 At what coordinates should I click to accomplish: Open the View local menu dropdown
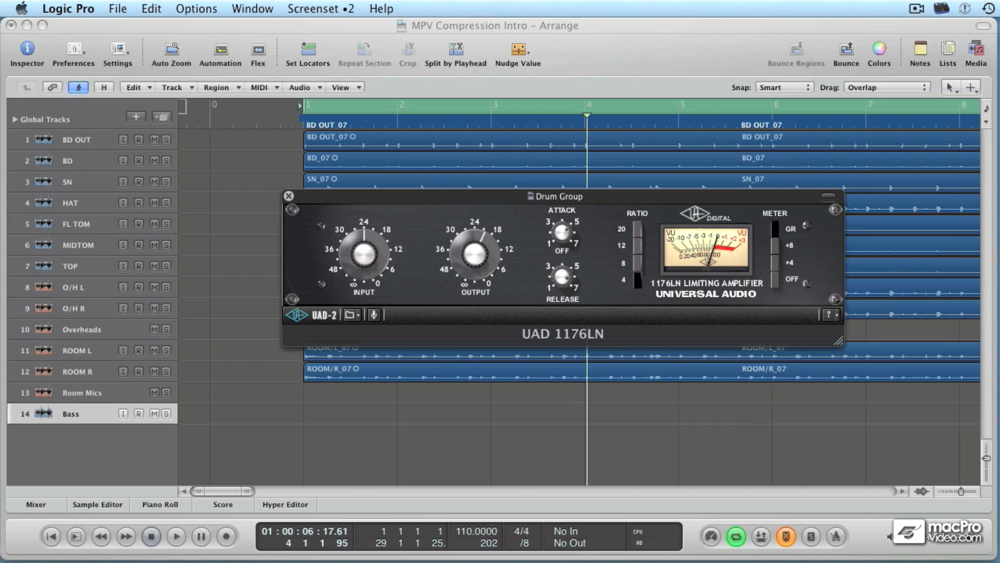(x=346, y=87)
